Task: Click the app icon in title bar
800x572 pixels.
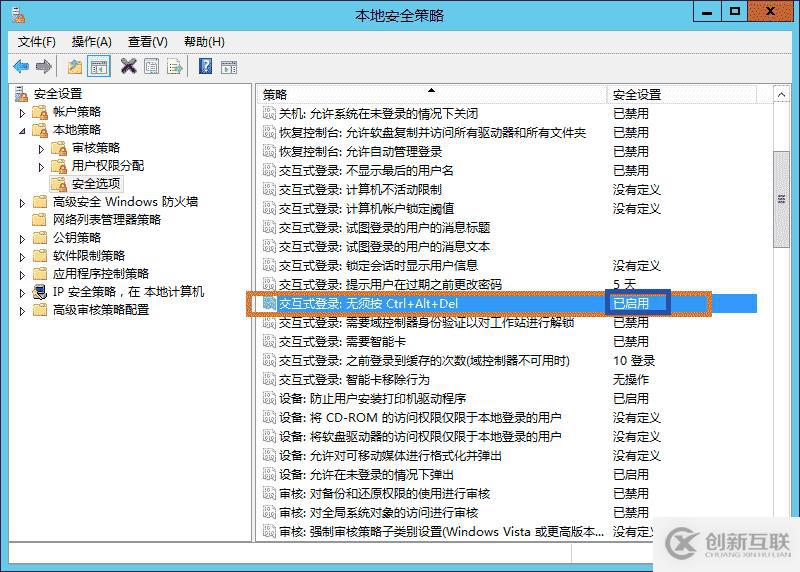Action: 18,15
